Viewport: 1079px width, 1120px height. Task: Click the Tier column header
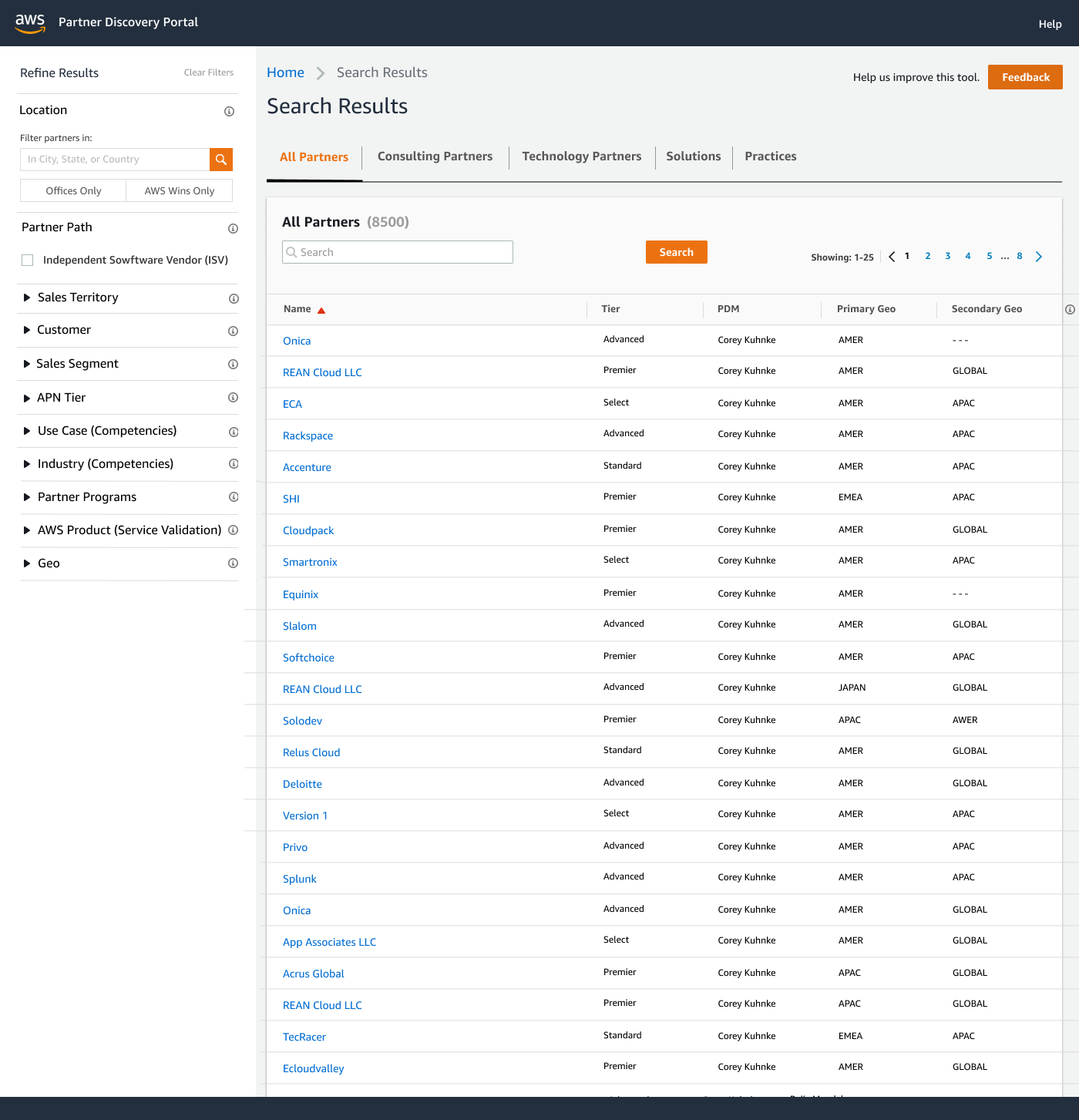point(610,309)
